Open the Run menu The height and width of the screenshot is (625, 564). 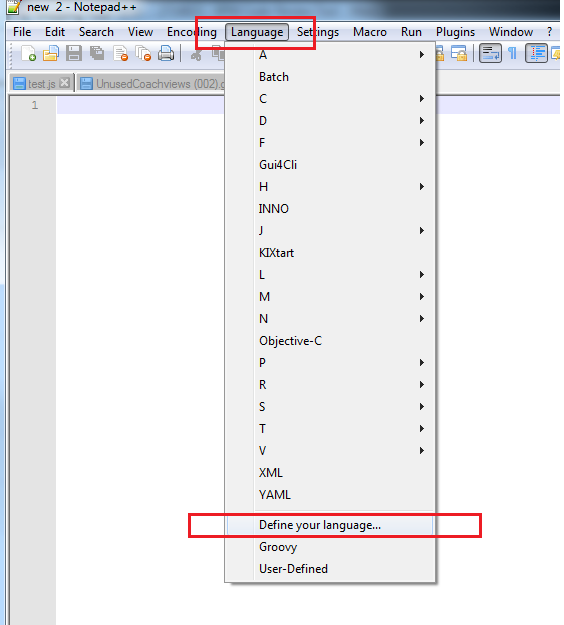[x=411, y=32]
